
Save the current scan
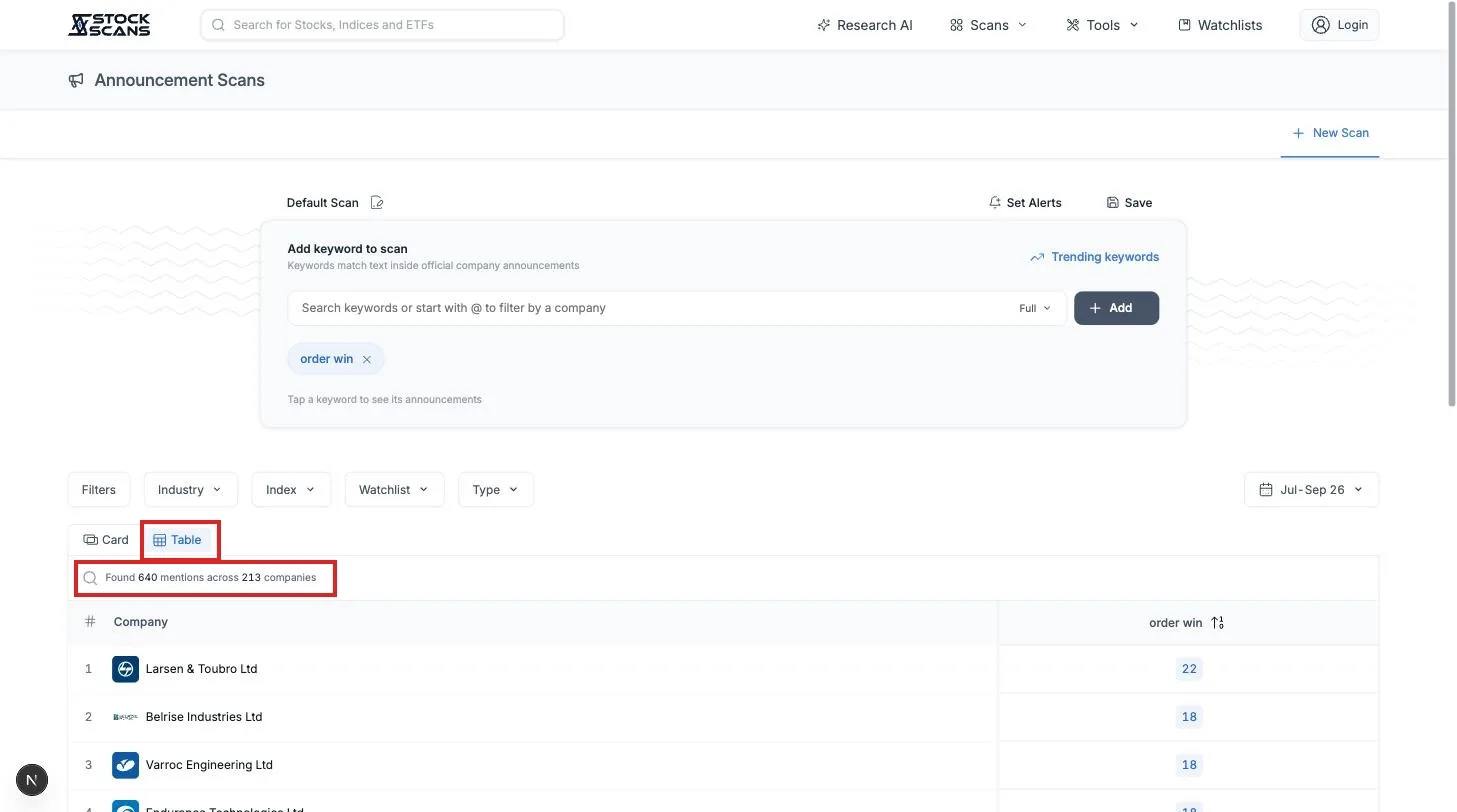1129,203
